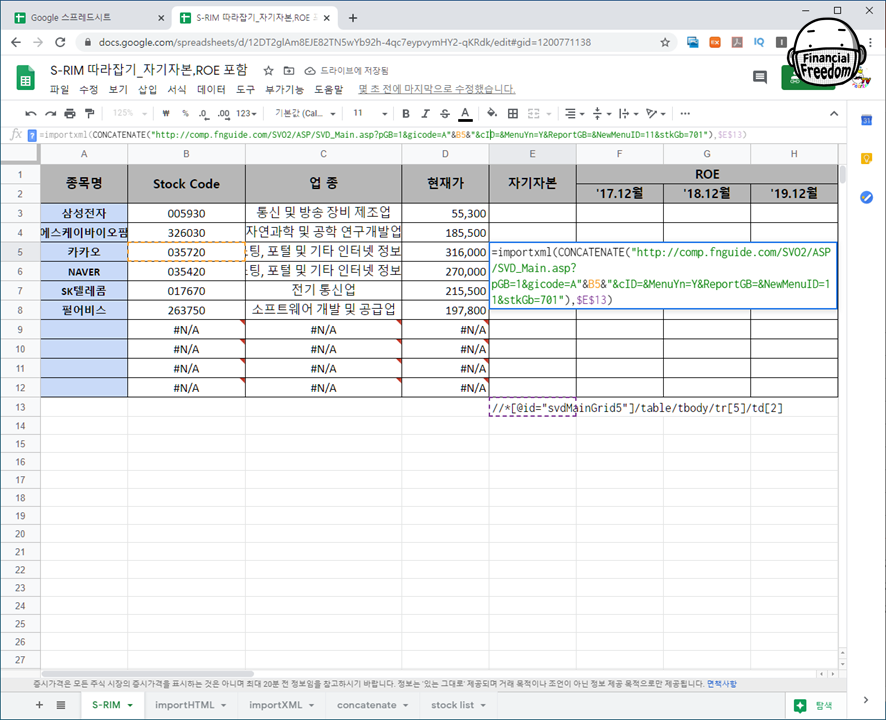This screenshot has width=886, height=720.
Task: Open vertical align dropdown
Action: pos(601,114)
